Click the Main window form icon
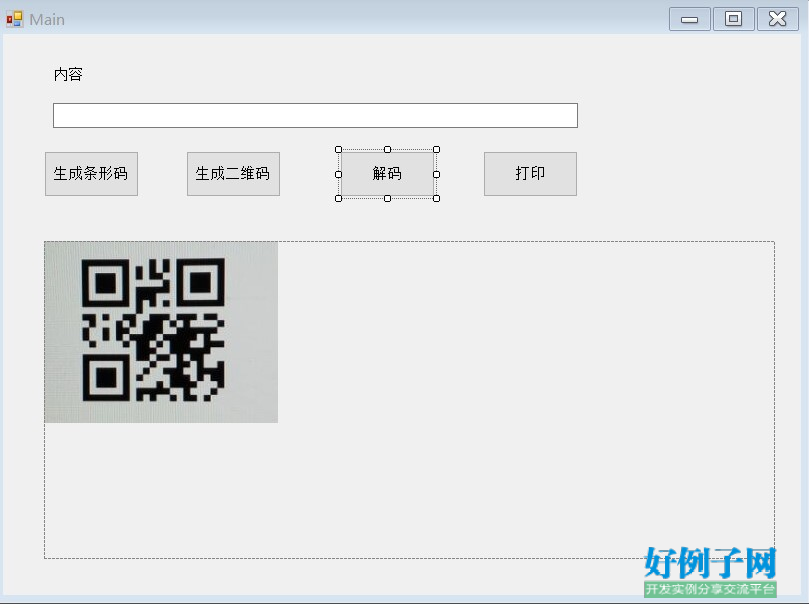809x608 pixels. tap(14, 20)
